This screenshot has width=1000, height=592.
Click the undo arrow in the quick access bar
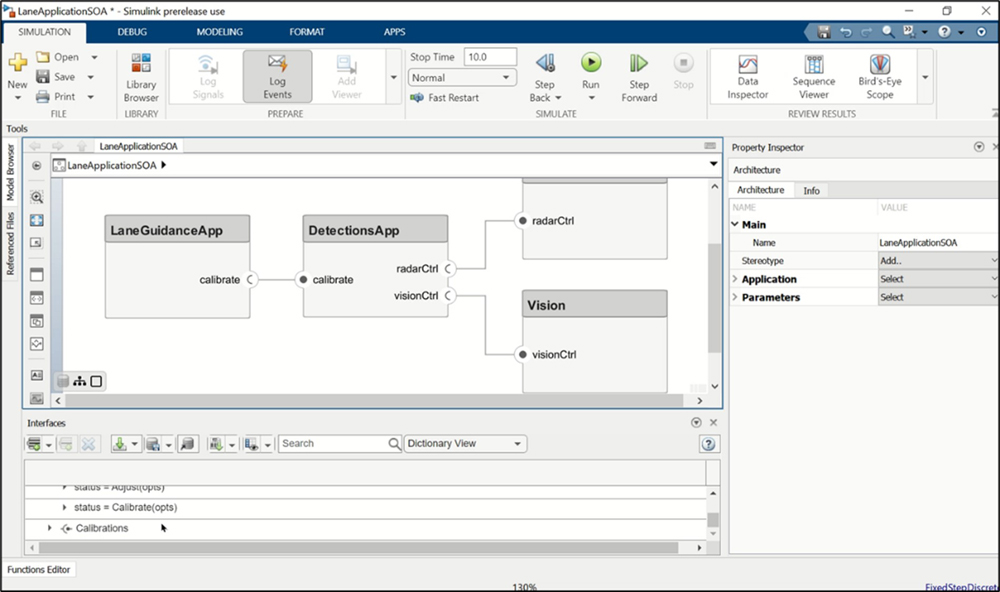tap(846, 32)
